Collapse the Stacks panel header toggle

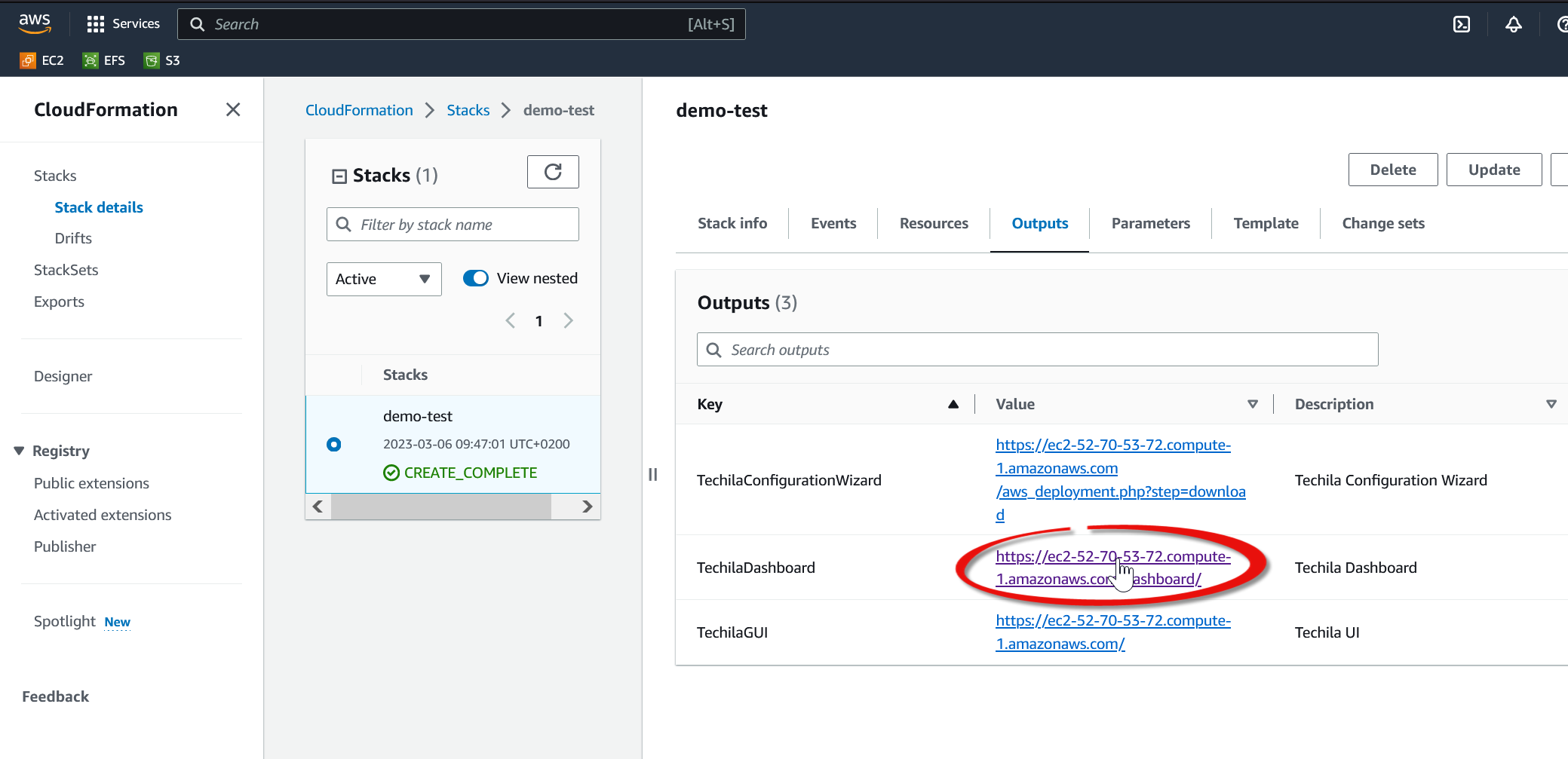tap(339, 176)
